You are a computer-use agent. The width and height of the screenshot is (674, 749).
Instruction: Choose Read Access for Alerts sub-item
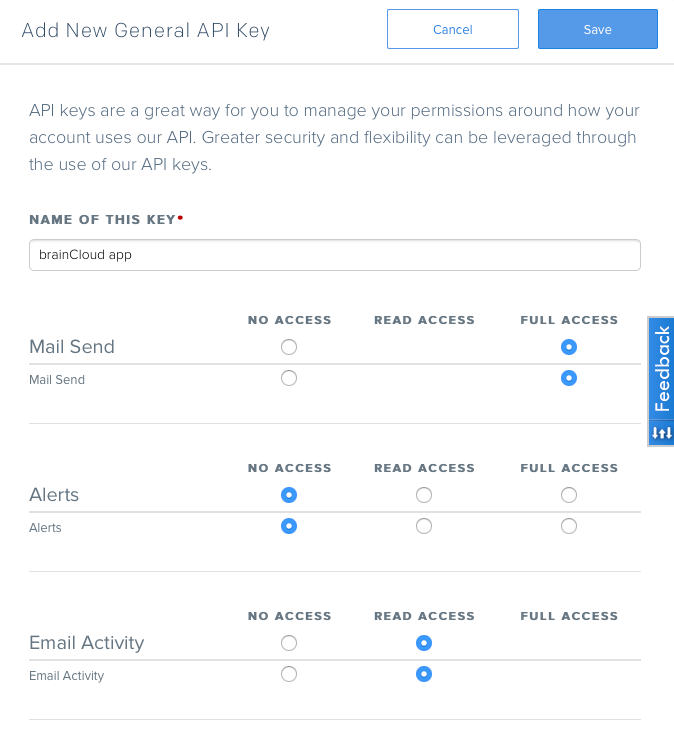pyautogui.click(x=424, y=526)
